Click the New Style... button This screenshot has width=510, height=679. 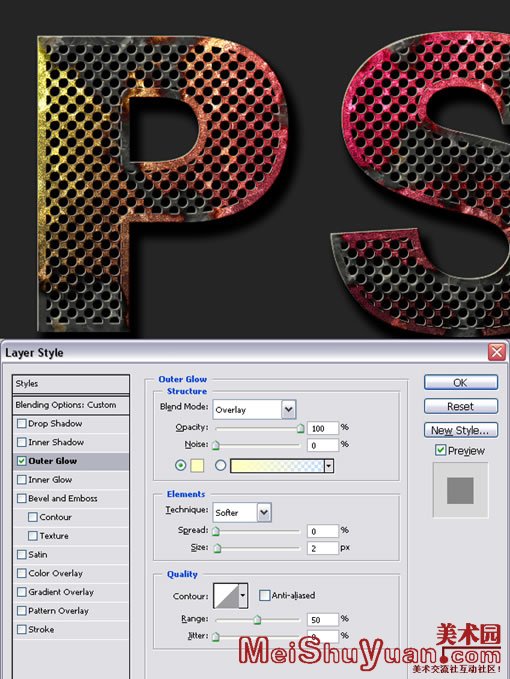tap(461, 430)
